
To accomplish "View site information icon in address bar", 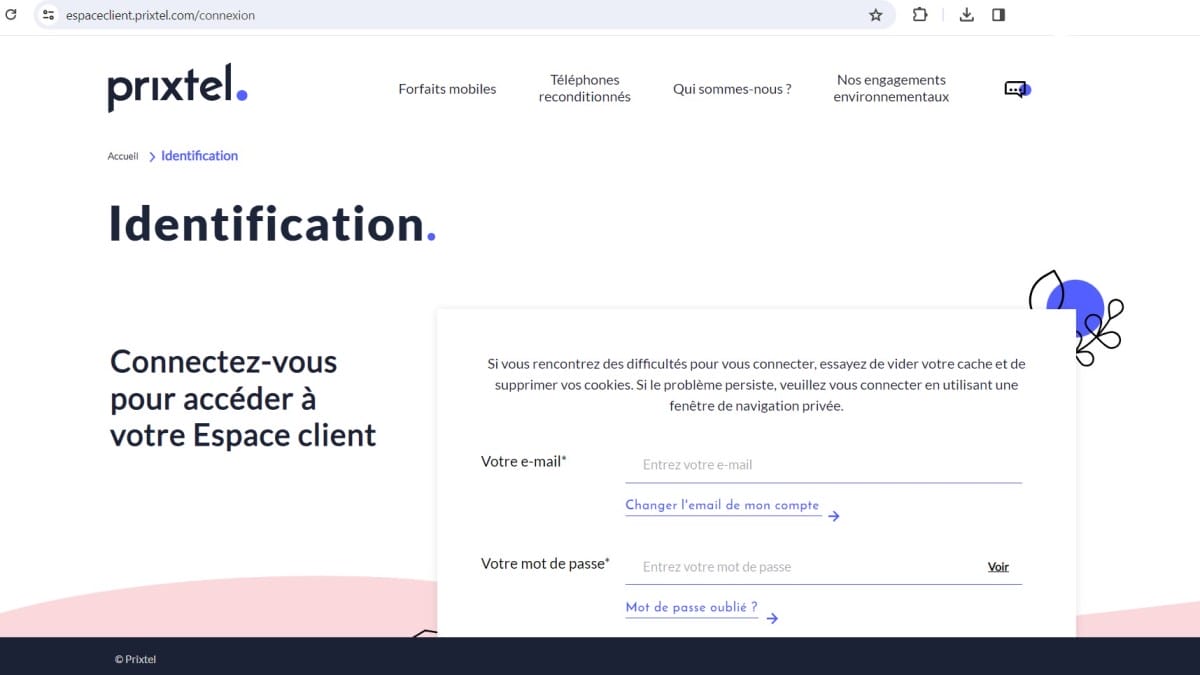I will (x=48, y=15).
